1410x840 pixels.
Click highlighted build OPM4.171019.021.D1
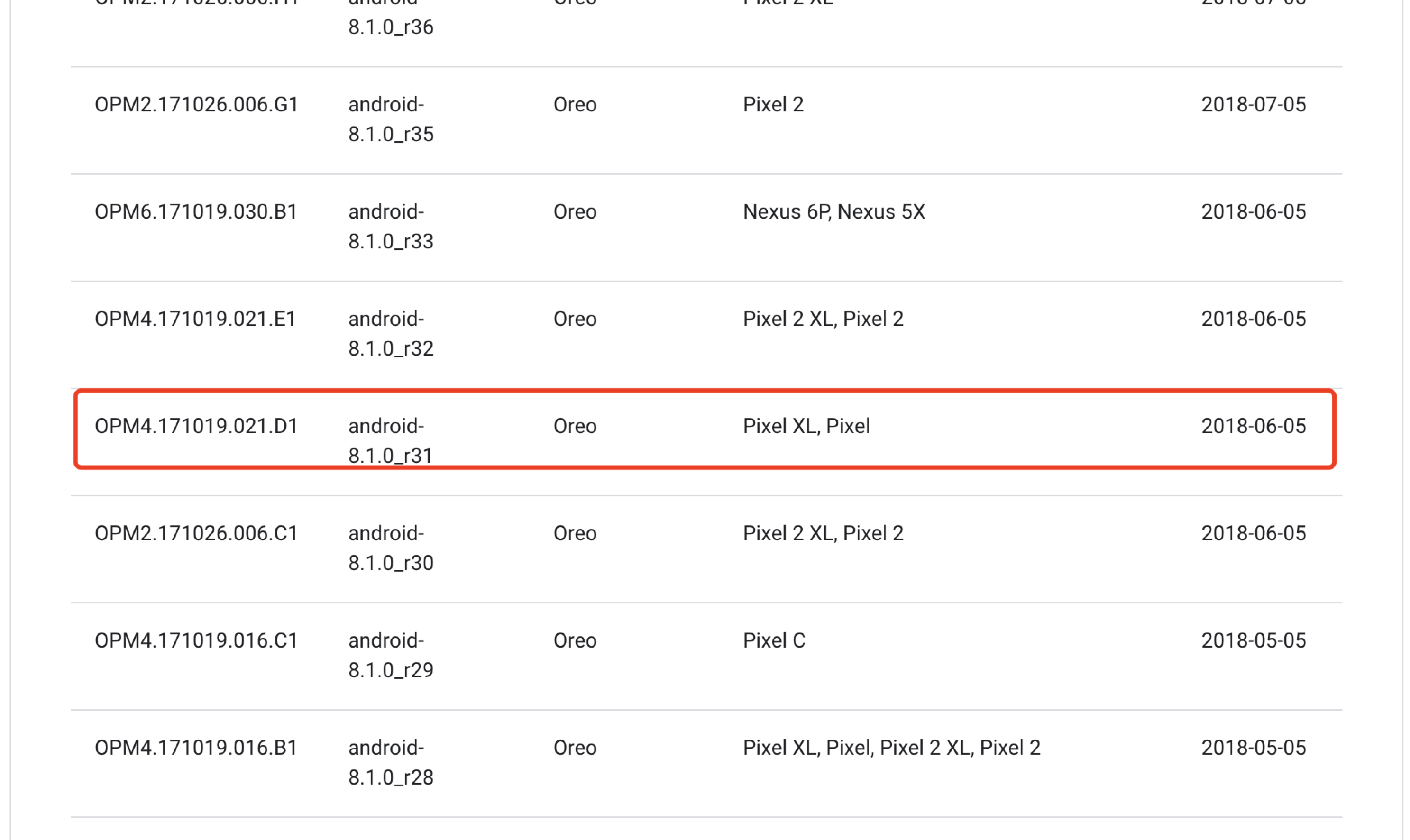click(196, 426)
